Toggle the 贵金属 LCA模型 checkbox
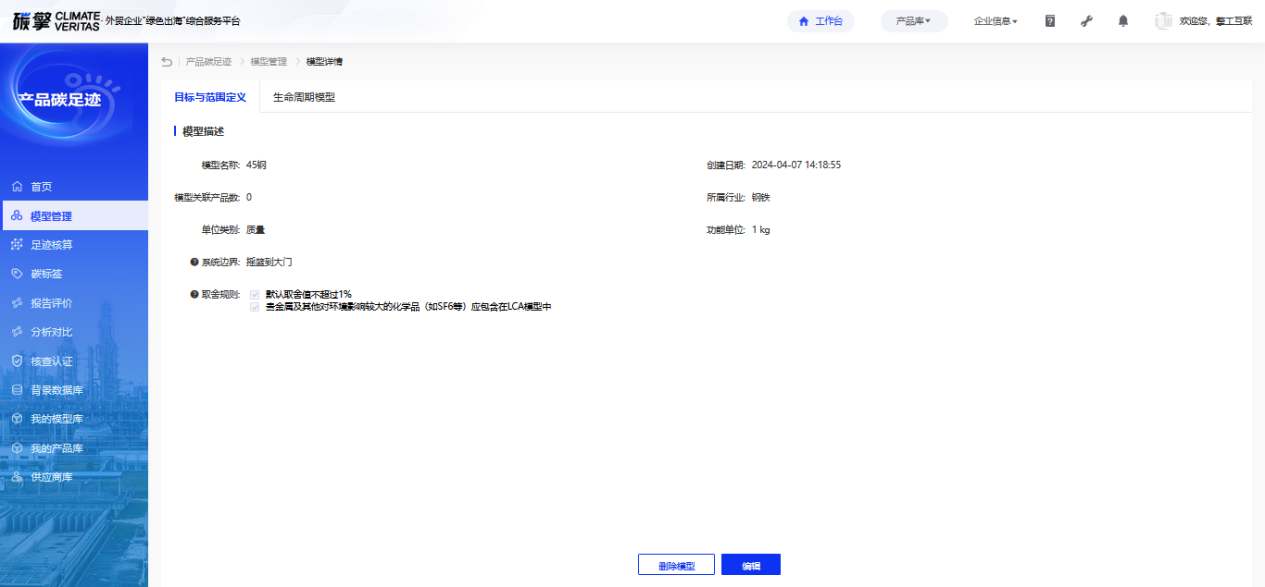The height and width of the screenshot is (587, 1265). coord(255,307)
